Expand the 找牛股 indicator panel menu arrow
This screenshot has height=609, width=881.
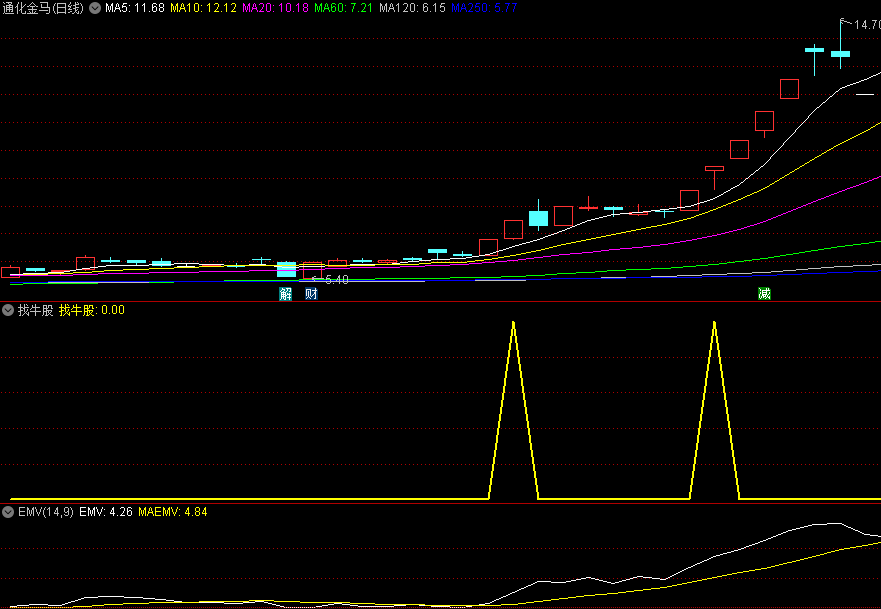pyautogui.click(x=8, y=310)
